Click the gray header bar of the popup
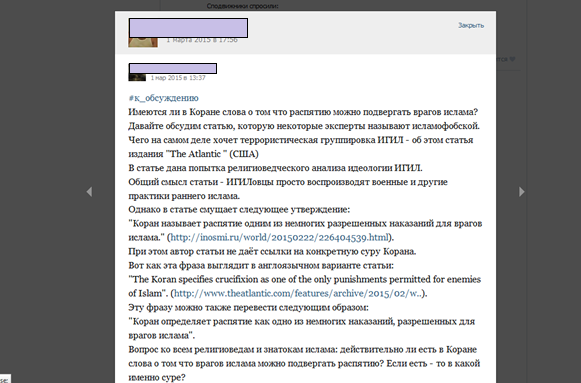The width and height of the screenshot is (581, 383). pos(305,33)
